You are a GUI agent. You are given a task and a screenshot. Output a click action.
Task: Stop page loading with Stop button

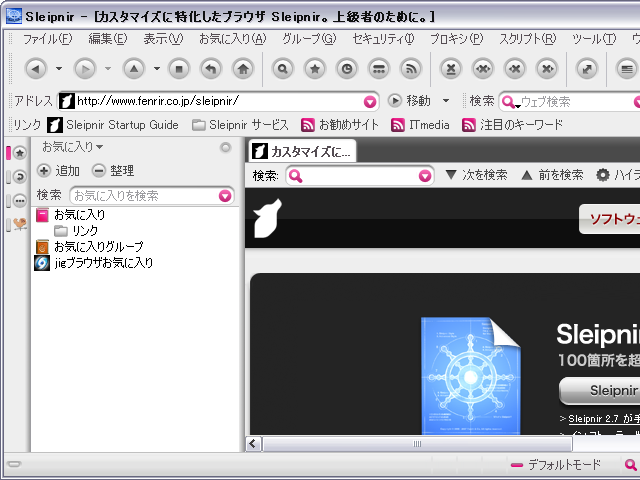coord(179,69)
